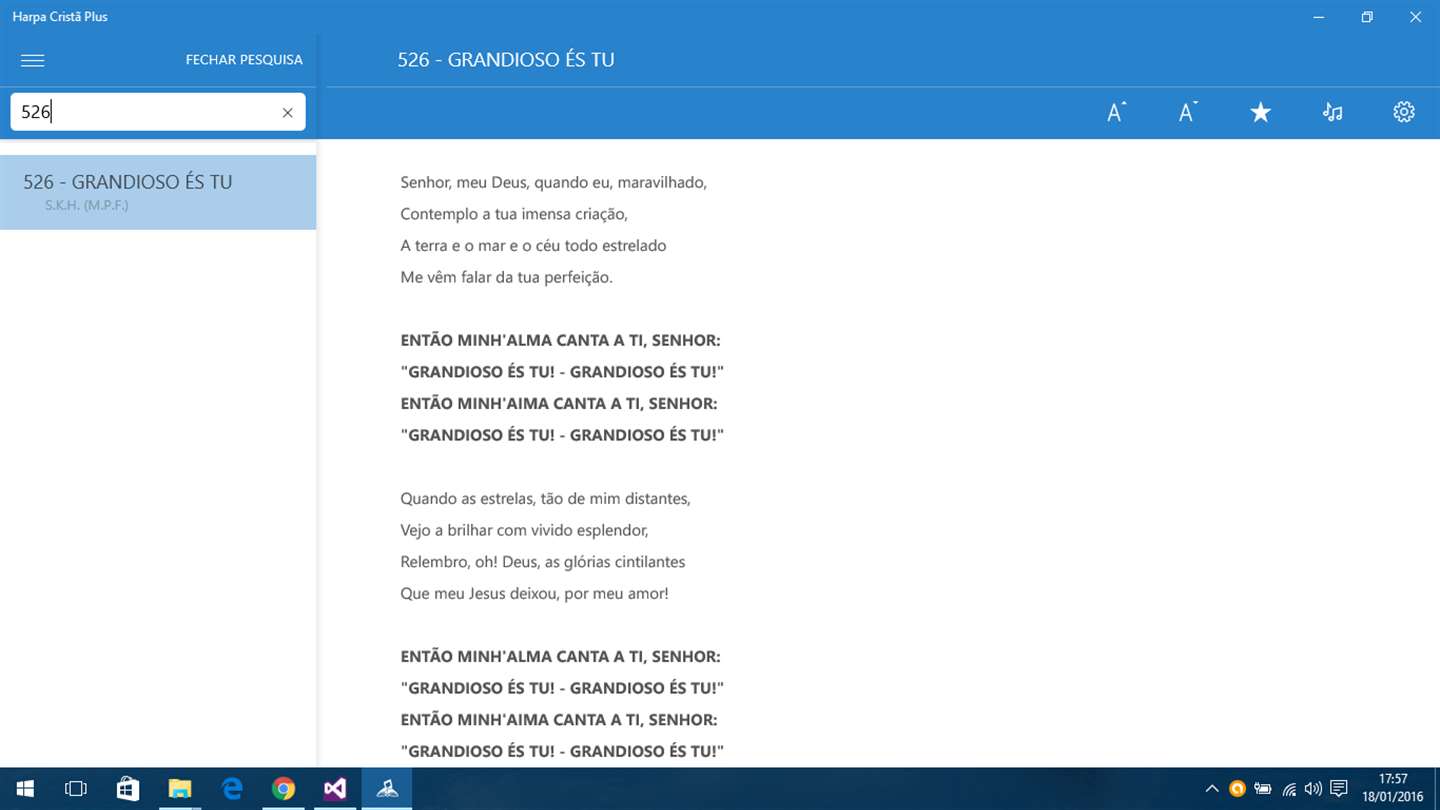The width and height of the screenshot is (1440, 810).
Task: Click the hymn title header text
Action: click(506, 60)
